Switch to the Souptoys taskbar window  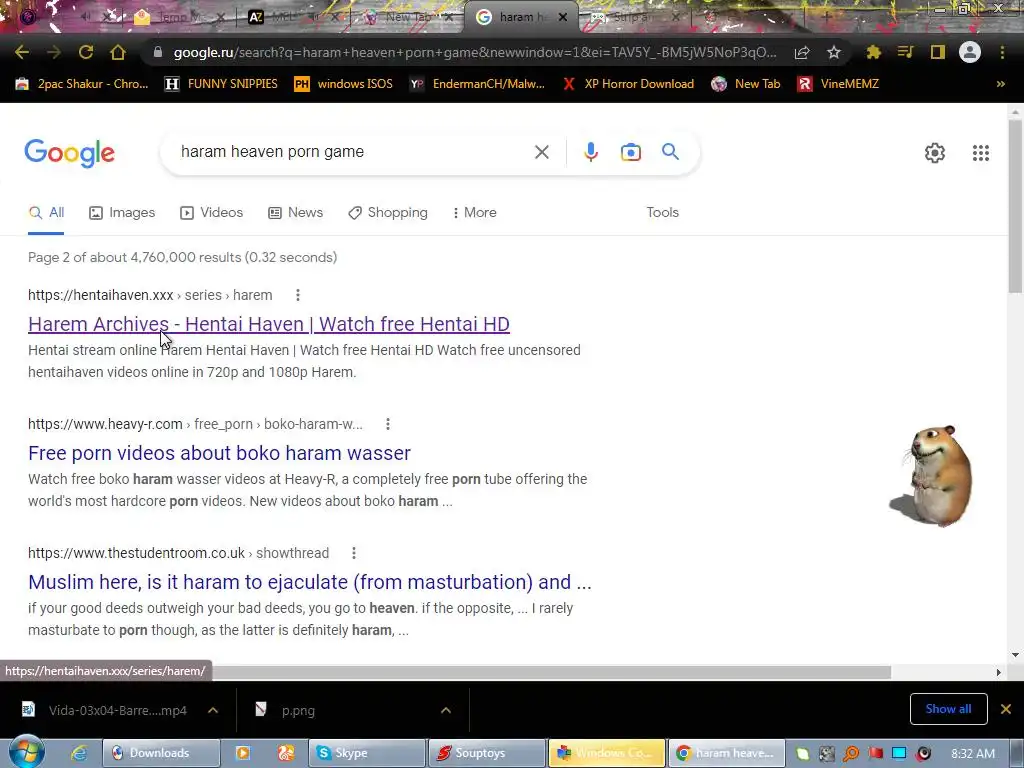pos(487,753)
